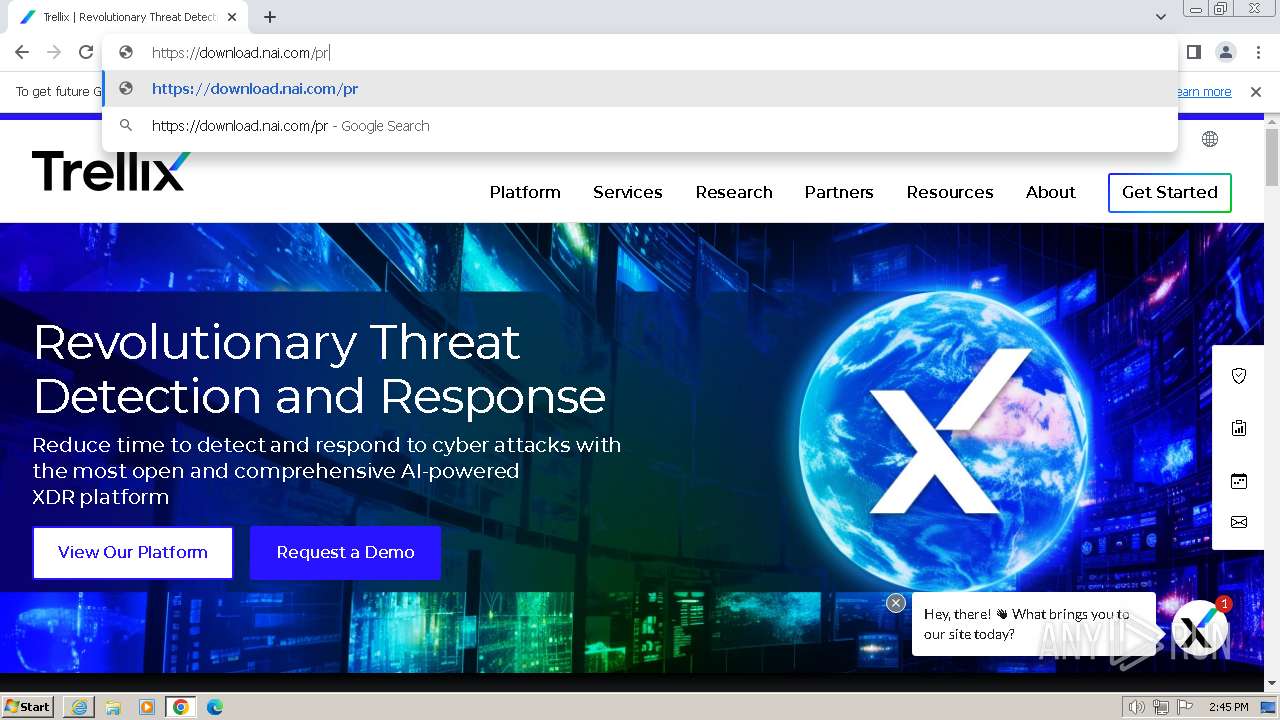Viewport: 1280px width, 720px height.
Task: Select the https://download.nai.com/pr URL suggestion
Action: [640, 89]
